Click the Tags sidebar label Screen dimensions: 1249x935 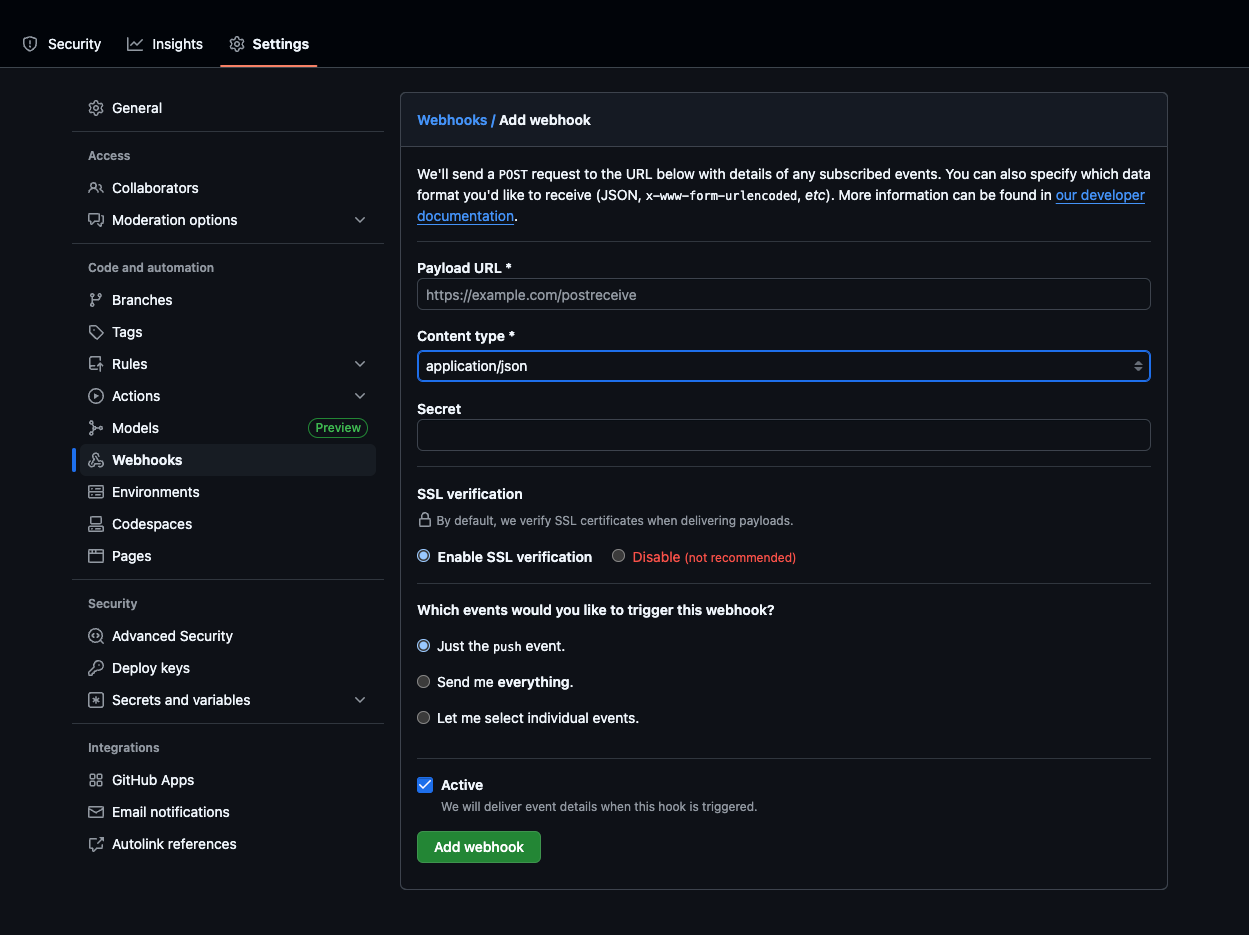tap(127, 332)
